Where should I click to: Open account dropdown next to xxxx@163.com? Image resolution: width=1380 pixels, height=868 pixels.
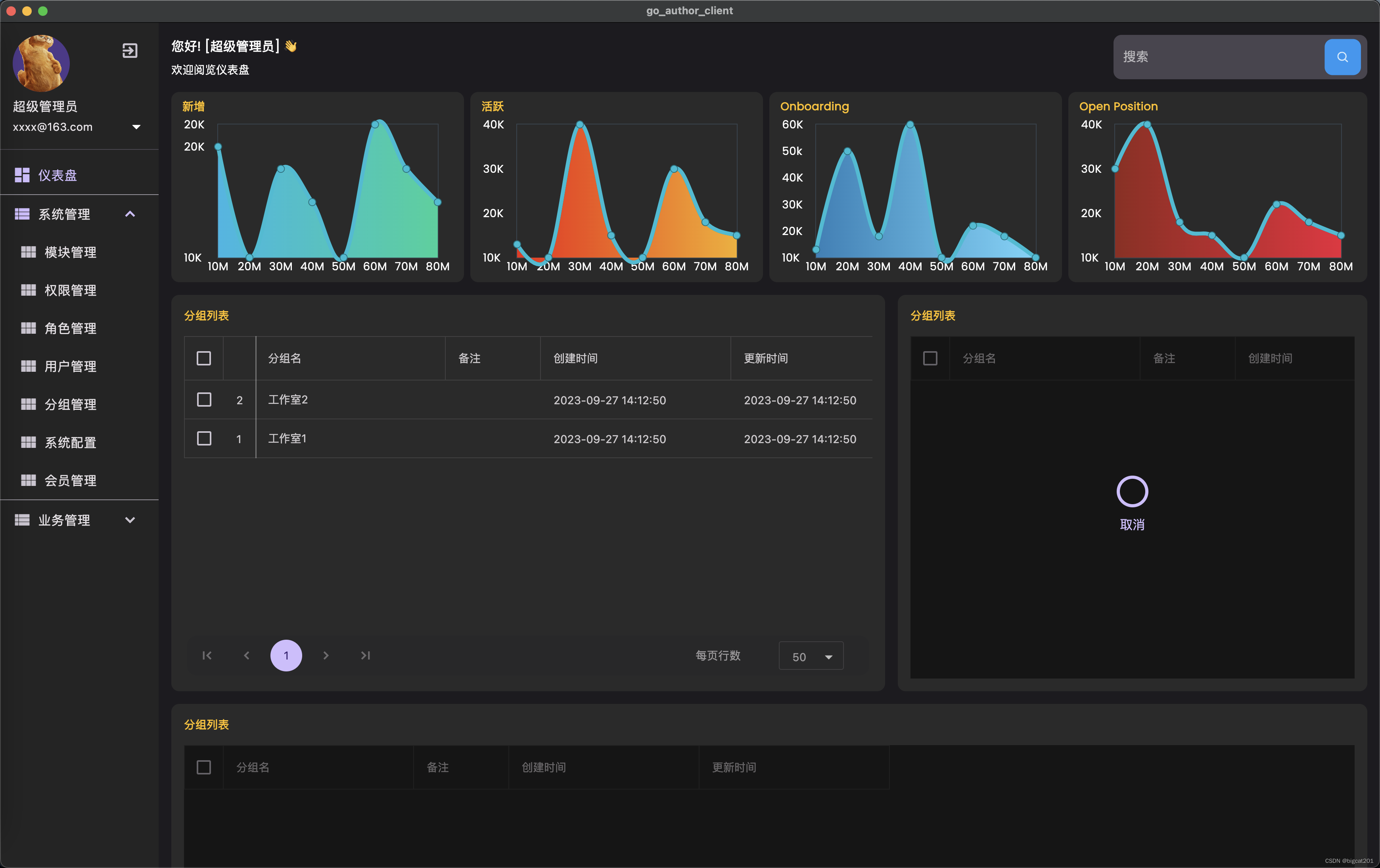[x=136, y=126]
